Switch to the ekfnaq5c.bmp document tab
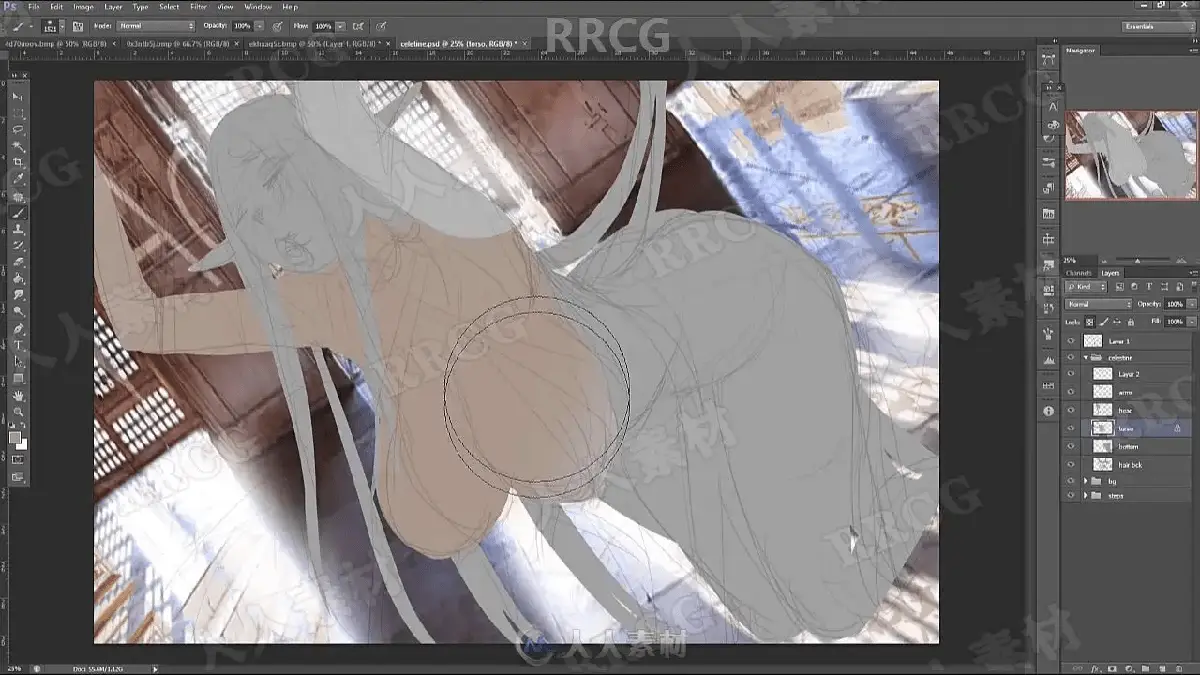 tap(313, 44)
